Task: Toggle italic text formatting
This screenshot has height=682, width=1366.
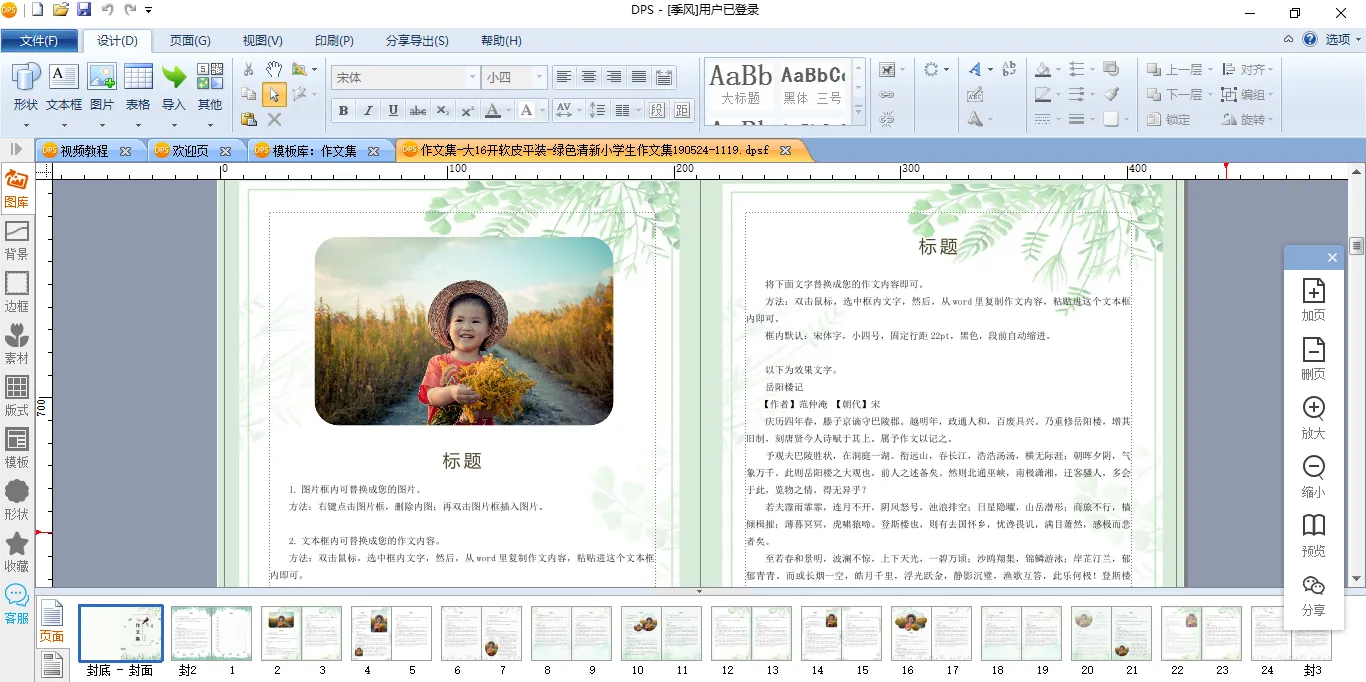Action: (368, 110)
